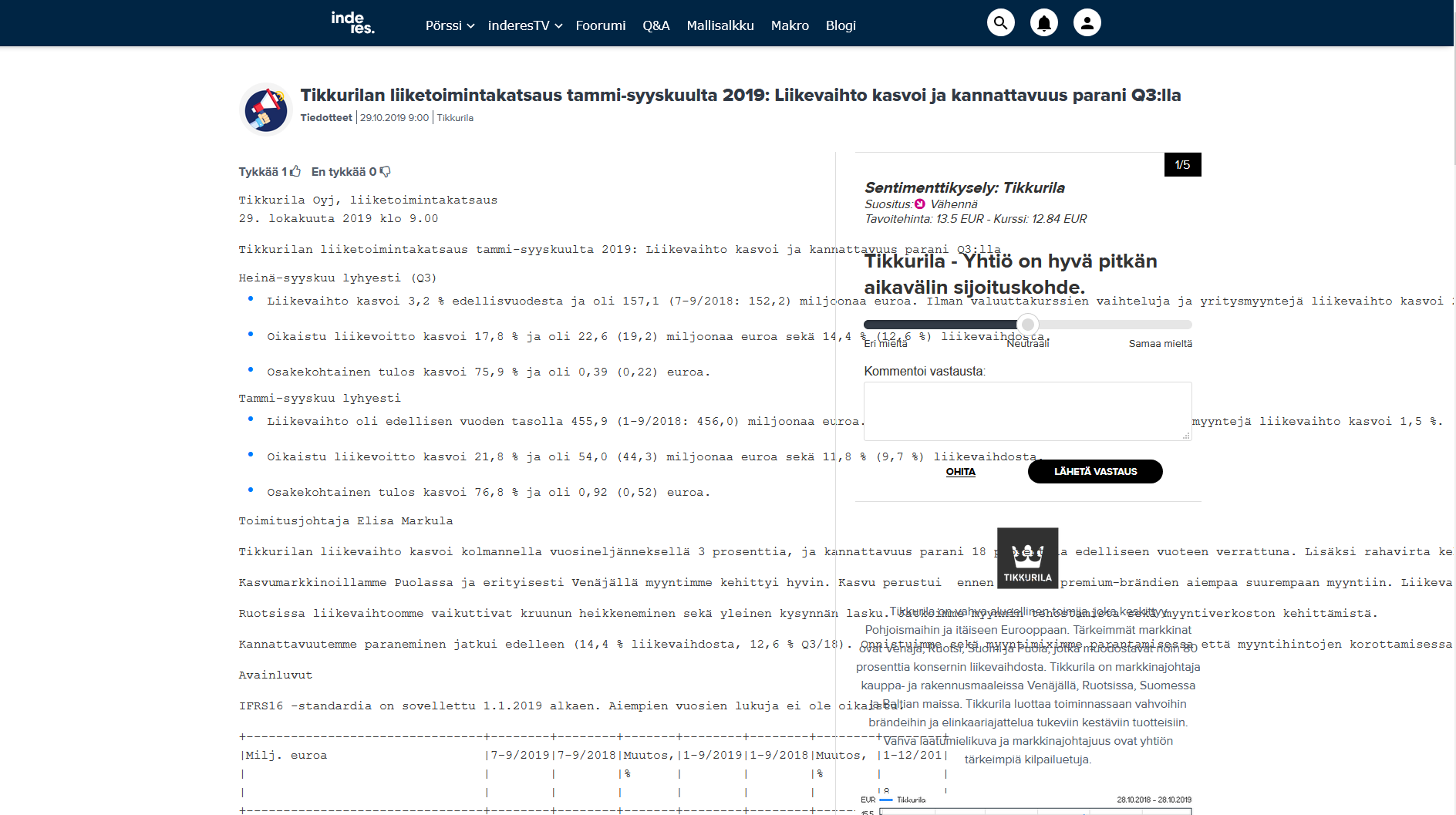Open the Mallisalkku menu item

coord(720,25)
